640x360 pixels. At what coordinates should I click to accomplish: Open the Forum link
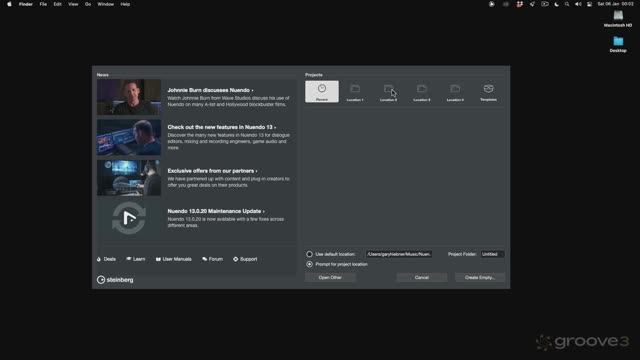coord(212,259)
